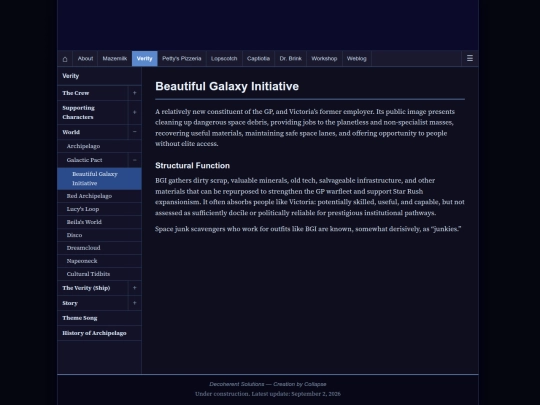540x405 pixels.
Task: Go to the home page icon
Action: coord(65,59)
